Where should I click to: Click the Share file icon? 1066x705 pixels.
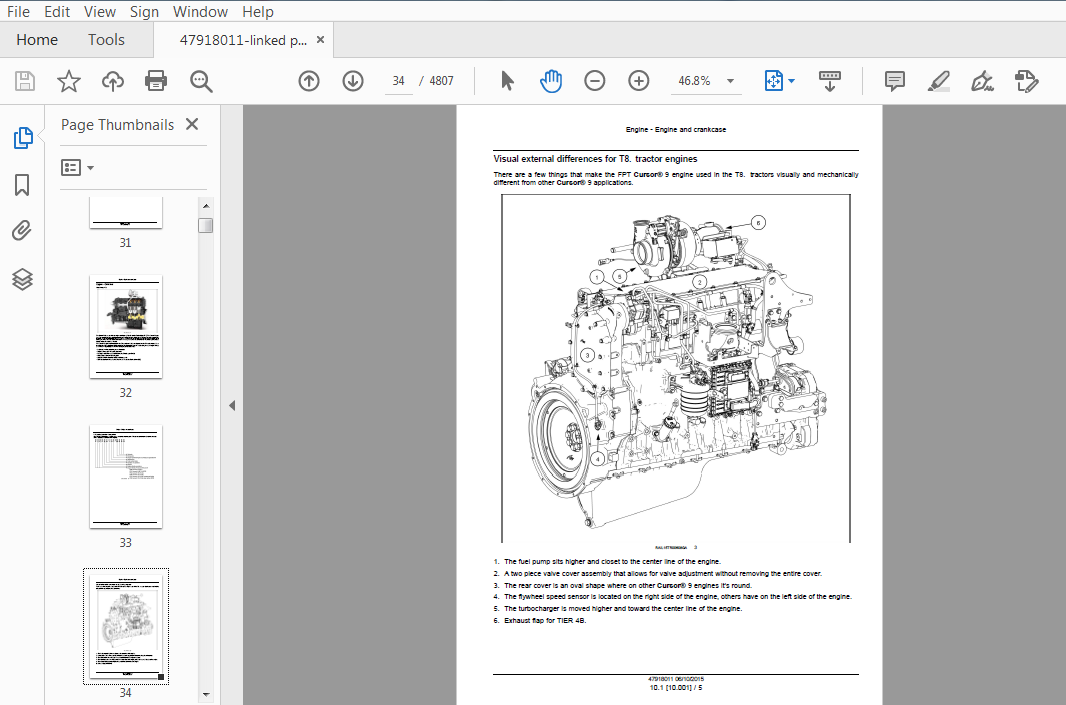click(x=1027, y=81)
